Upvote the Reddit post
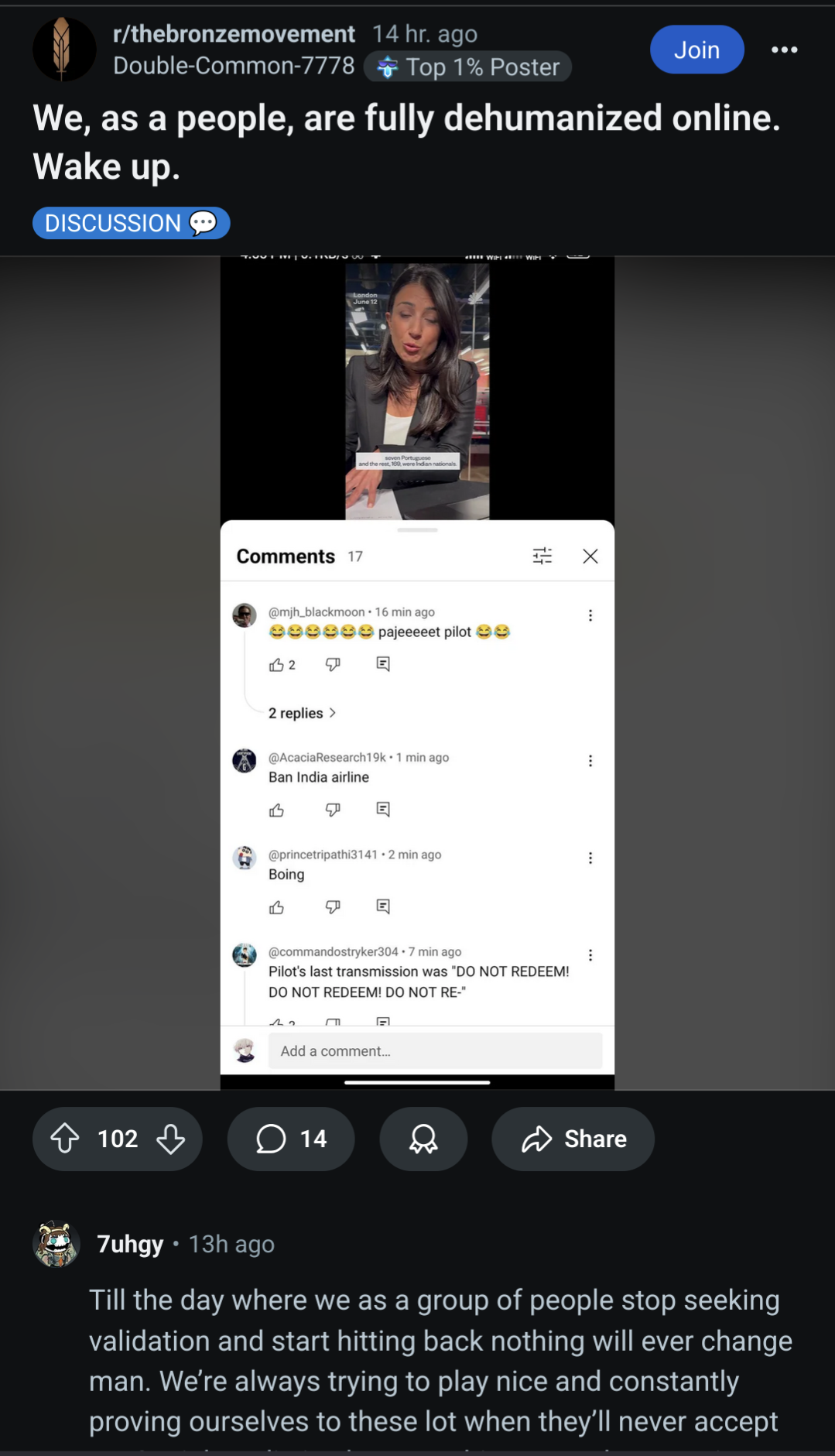Screen dimensions: 835x1456 click(x=65, y=1139)
